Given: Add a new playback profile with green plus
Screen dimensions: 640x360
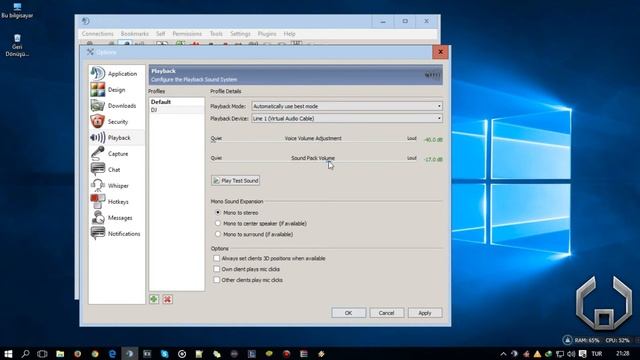Looking at the screenshot, I should tap(154, 299).
